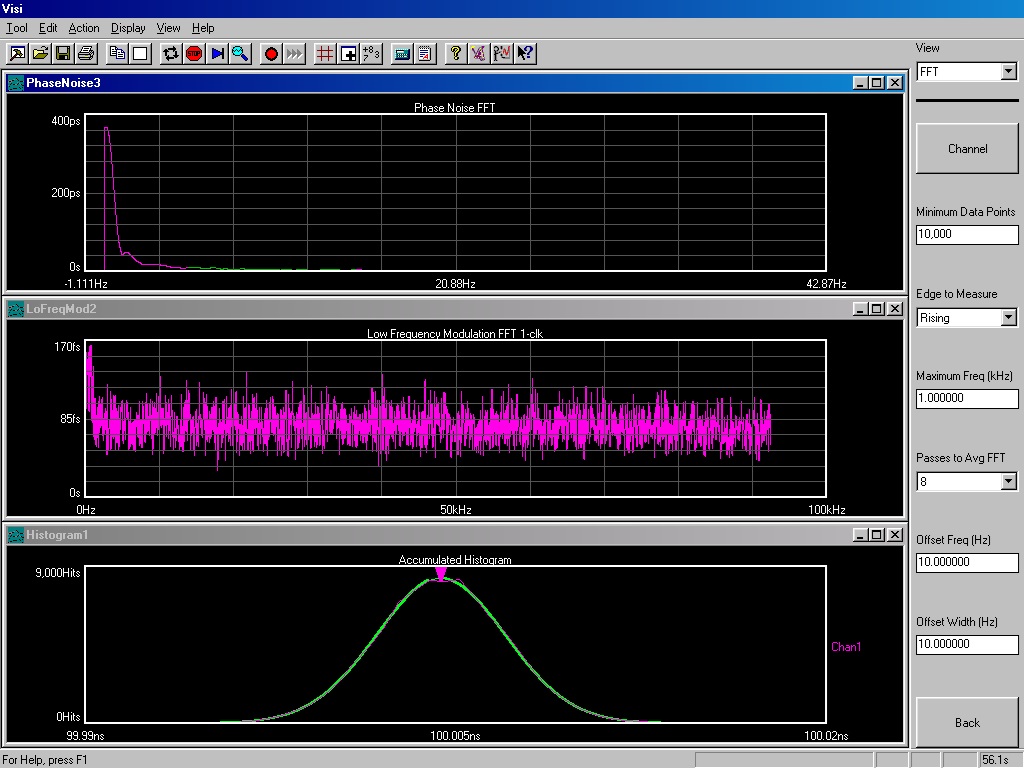Close the Histogram1 window
Image resolution: width=1024 pixels, height=768 pixels.
point(895,535)
